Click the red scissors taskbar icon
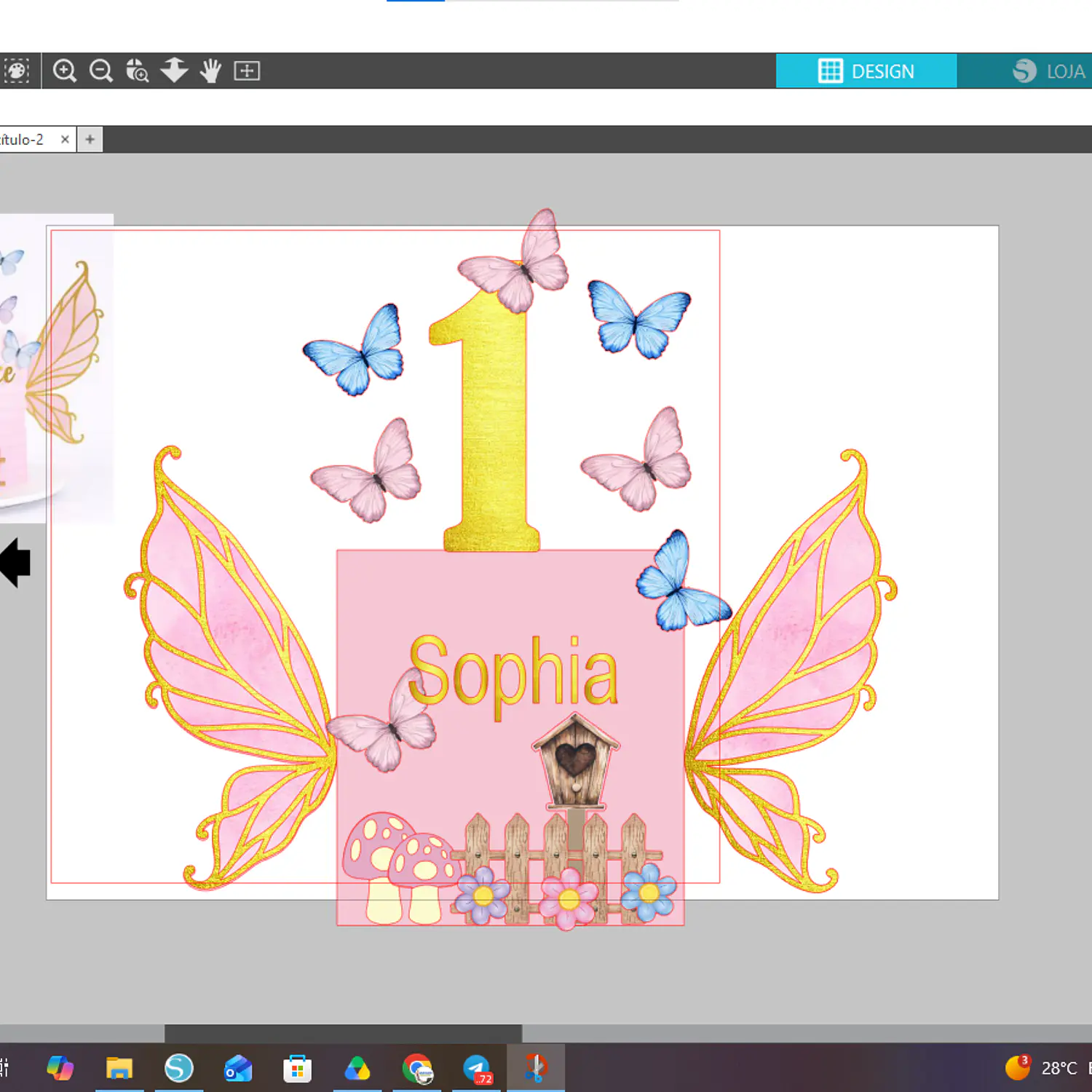Viewport: 1092px width, 1092px height. coord(536,1068)
